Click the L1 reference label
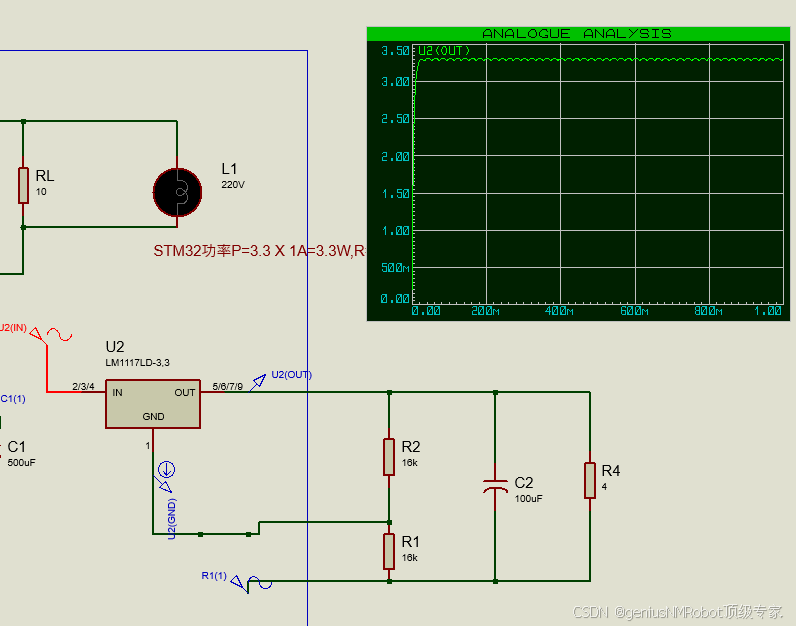The image size is (796, 626). coord(229,169)
